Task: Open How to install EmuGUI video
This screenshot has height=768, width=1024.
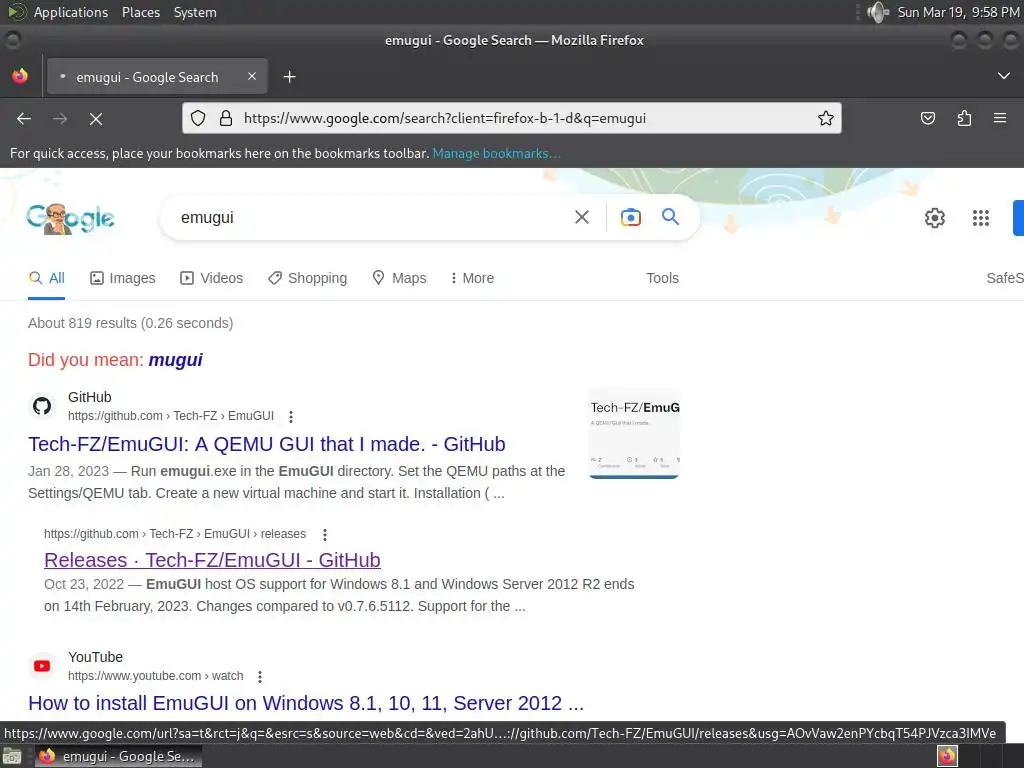Action: point(306,703)
